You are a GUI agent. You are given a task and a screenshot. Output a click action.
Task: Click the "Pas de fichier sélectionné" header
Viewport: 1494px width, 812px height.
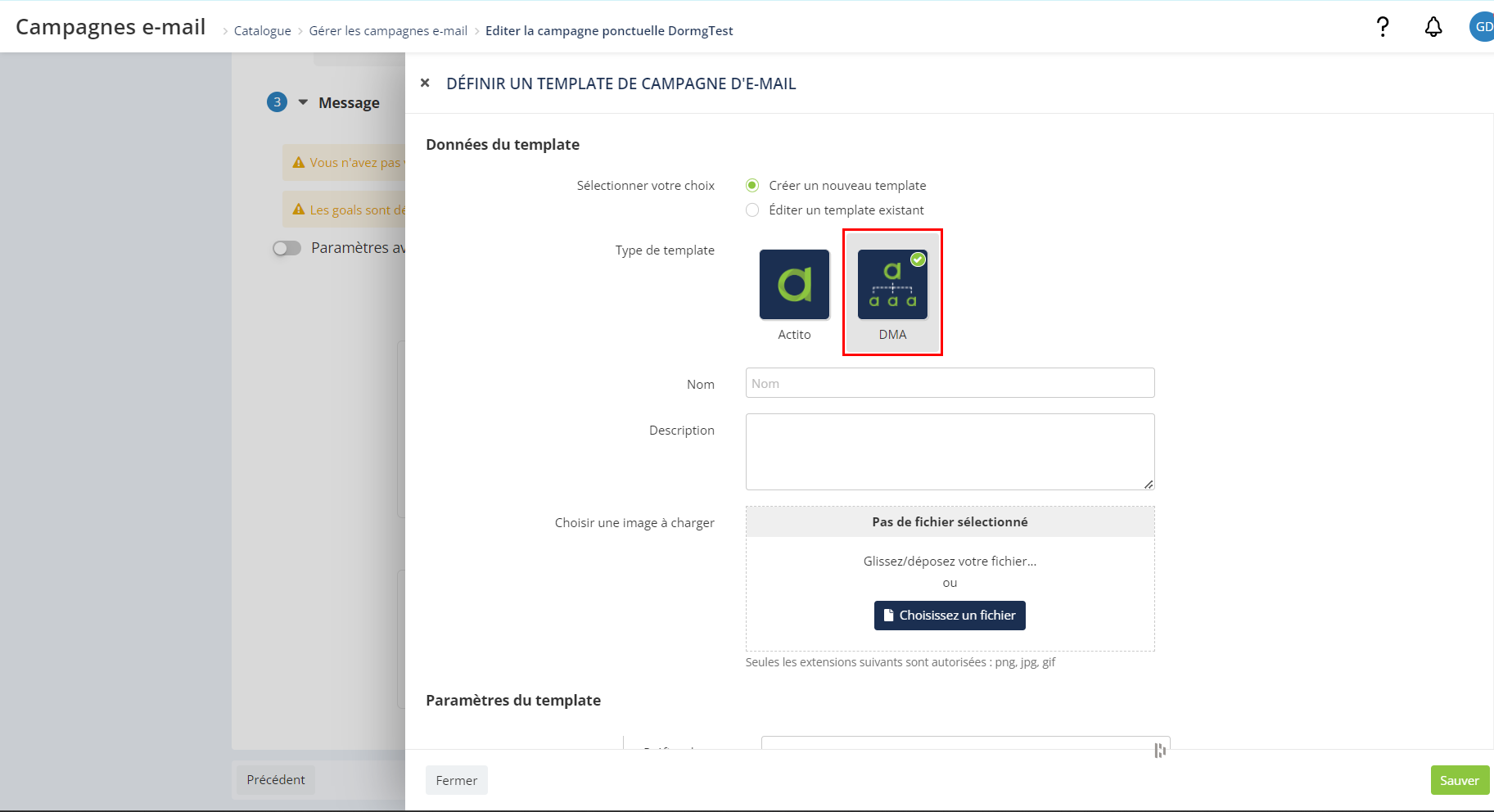click(x=950, y=522)
